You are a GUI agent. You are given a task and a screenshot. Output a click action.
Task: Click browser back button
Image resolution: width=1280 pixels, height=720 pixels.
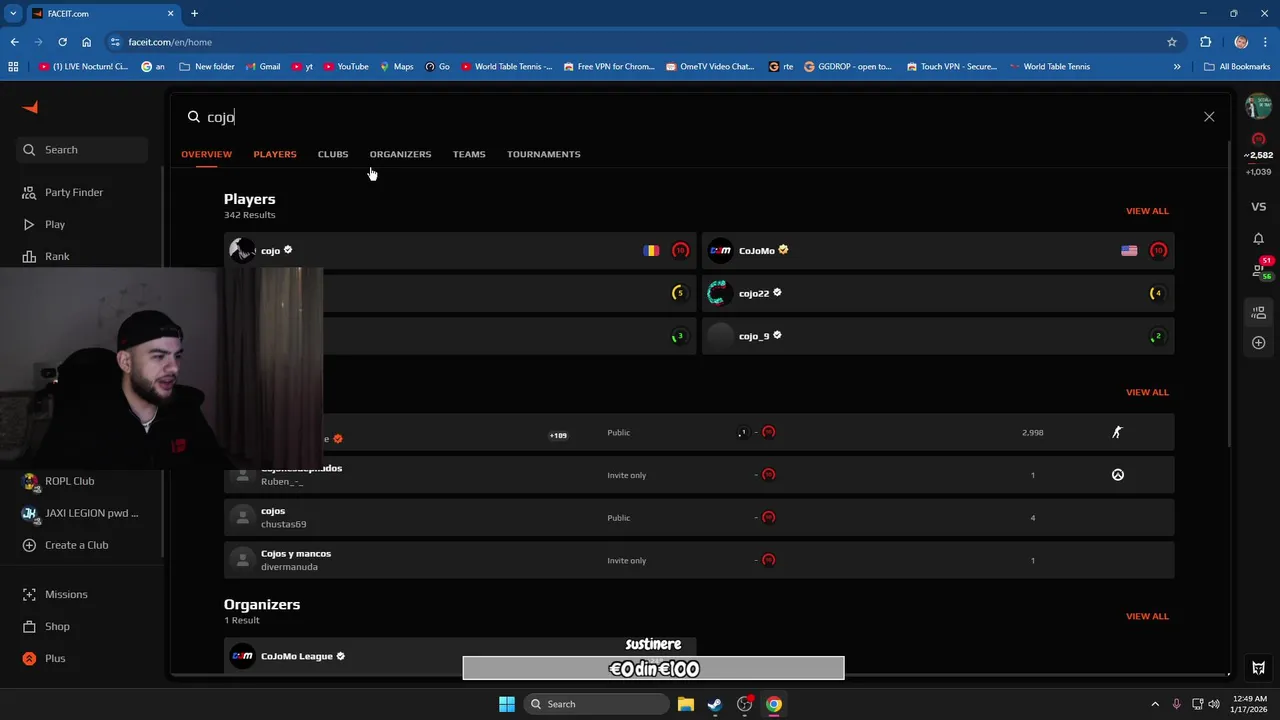click(14, 42)
